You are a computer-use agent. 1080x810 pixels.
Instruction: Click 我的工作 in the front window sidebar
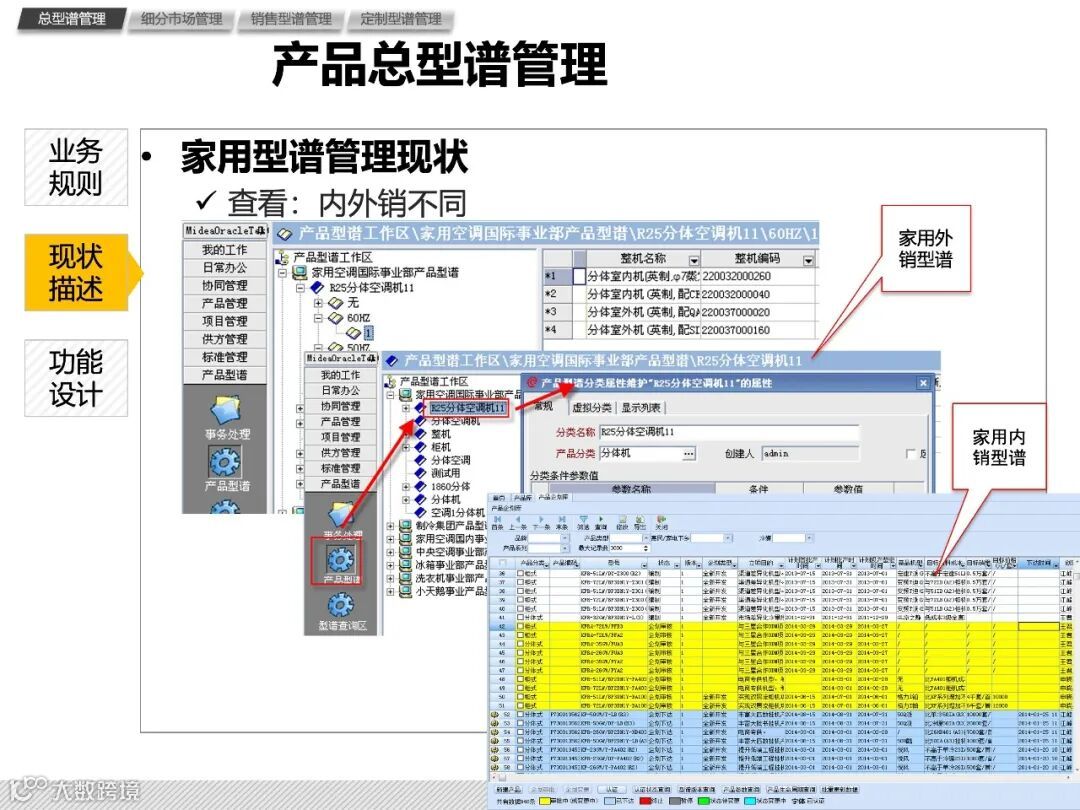coord(340,375)
